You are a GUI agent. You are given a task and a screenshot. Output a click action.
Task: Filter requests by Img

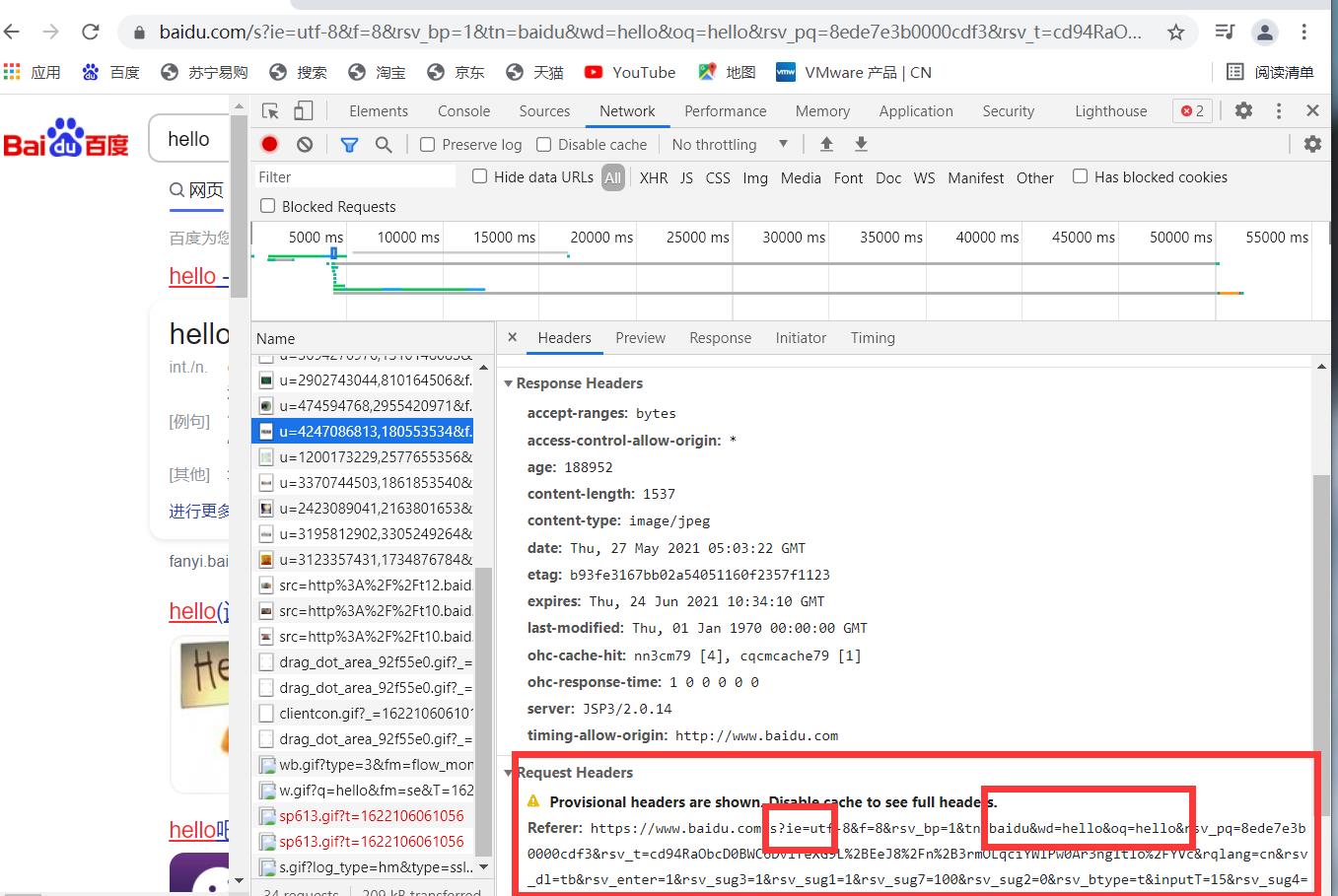pyautogui.click(x=755, y=177)
